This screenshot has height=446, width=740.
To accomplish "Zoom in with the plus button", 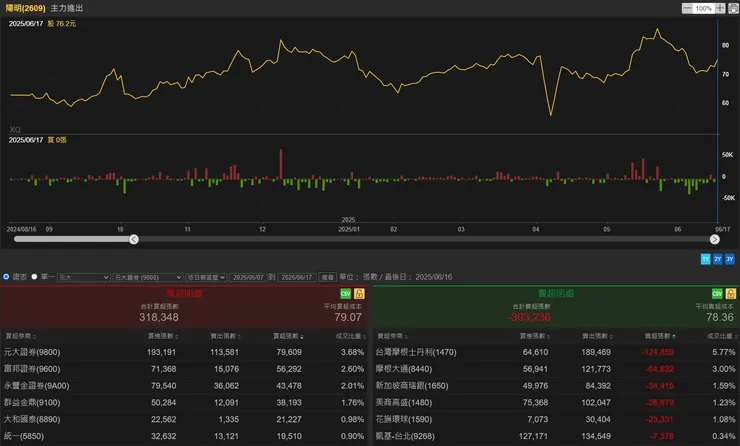I will (x=720, y=8).
